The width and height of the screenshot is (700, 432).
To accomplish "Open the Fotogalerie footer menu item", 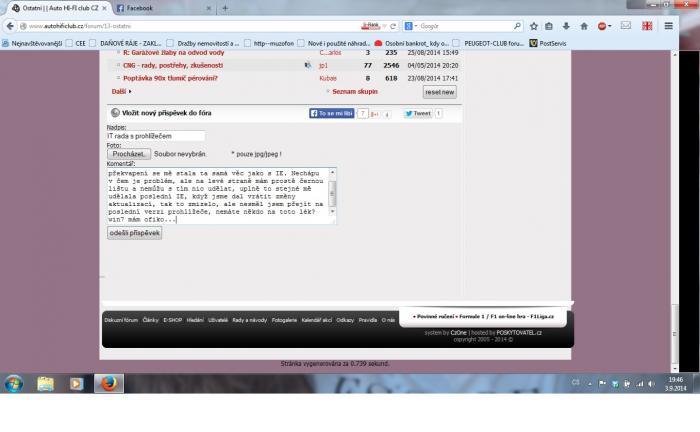I will click(285, 320).
